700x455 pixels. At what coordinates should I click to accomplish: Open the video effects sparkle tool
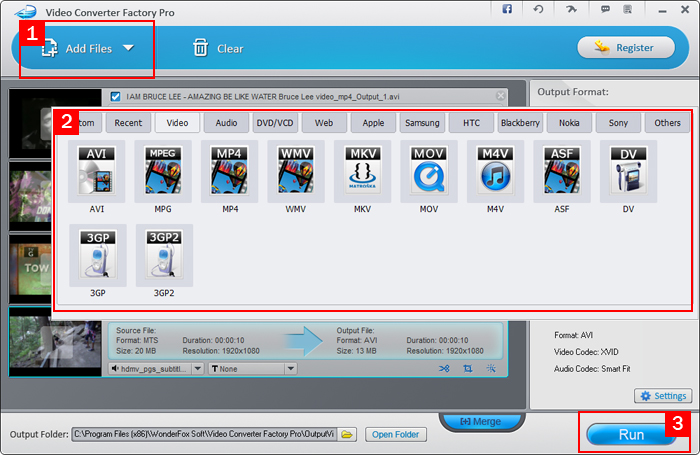[491, 368]
